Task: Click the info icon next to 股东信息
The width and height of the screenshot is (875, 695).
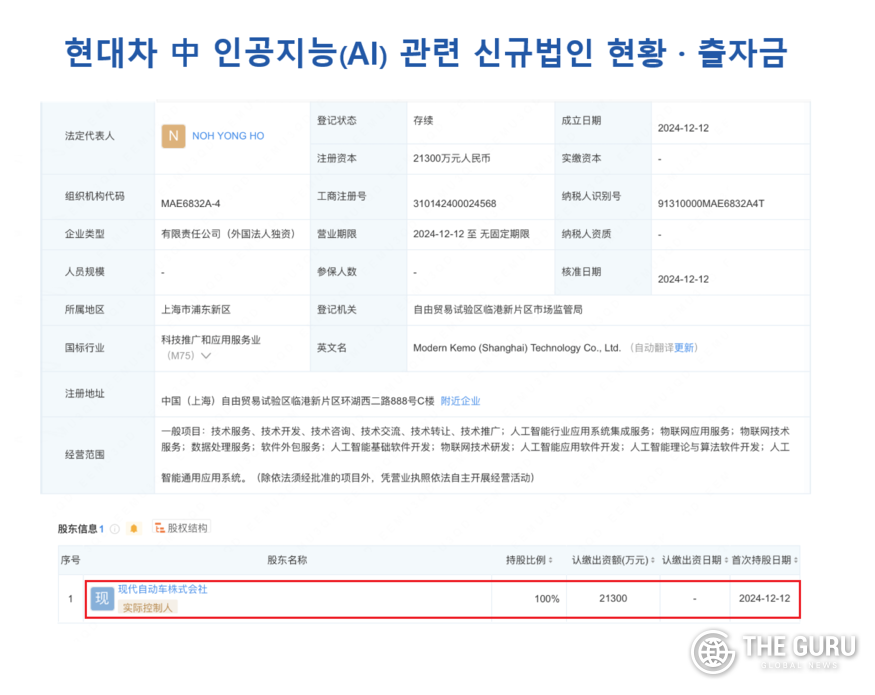Action: pos(115,529)
